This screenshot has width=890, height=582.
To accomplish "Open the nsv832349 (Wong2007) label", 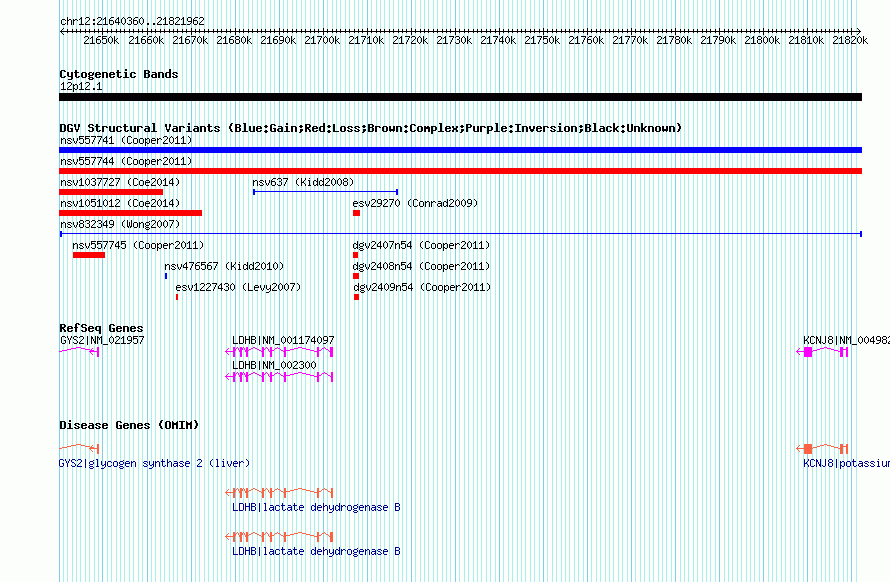I will (x=120, y=224).
